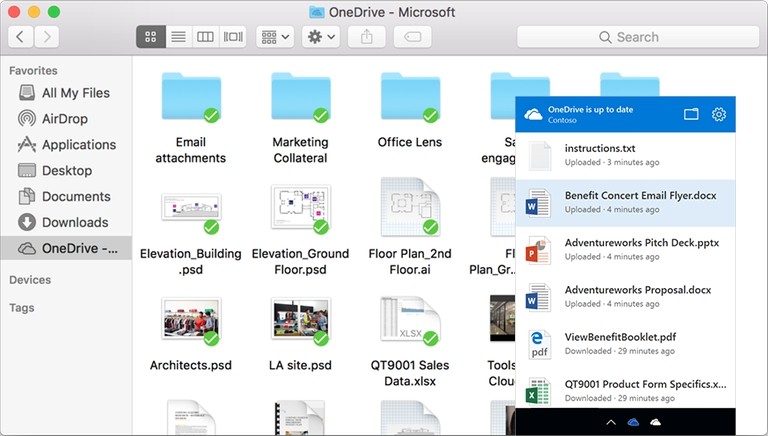The image size is (768, 436).
Task: Click Excel icon for QT9001 Product Form
Action: [538, 391]
